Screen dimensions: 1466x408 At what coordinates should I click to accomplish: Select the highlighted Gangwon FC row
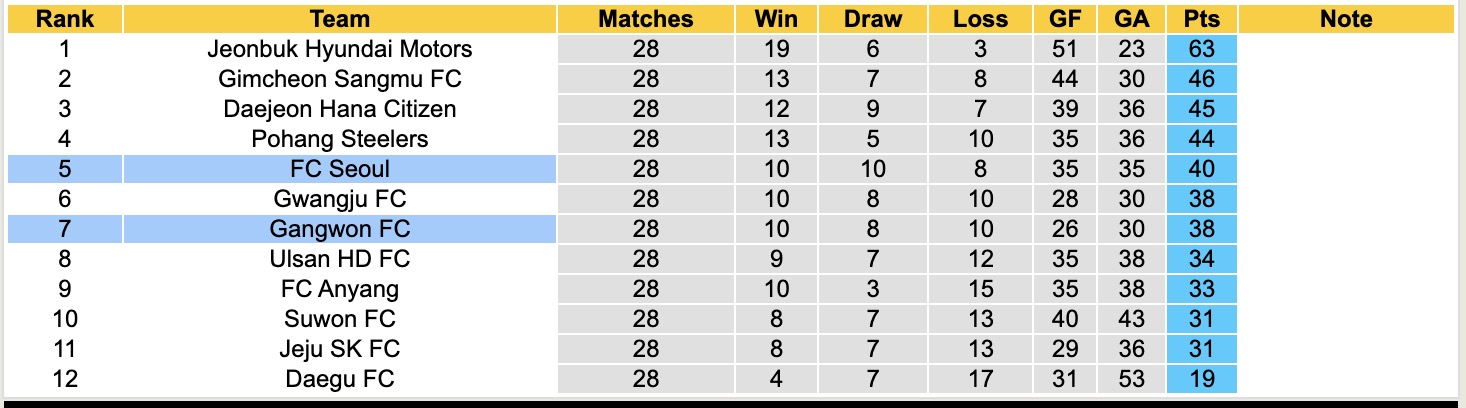(x=340, y=229)
